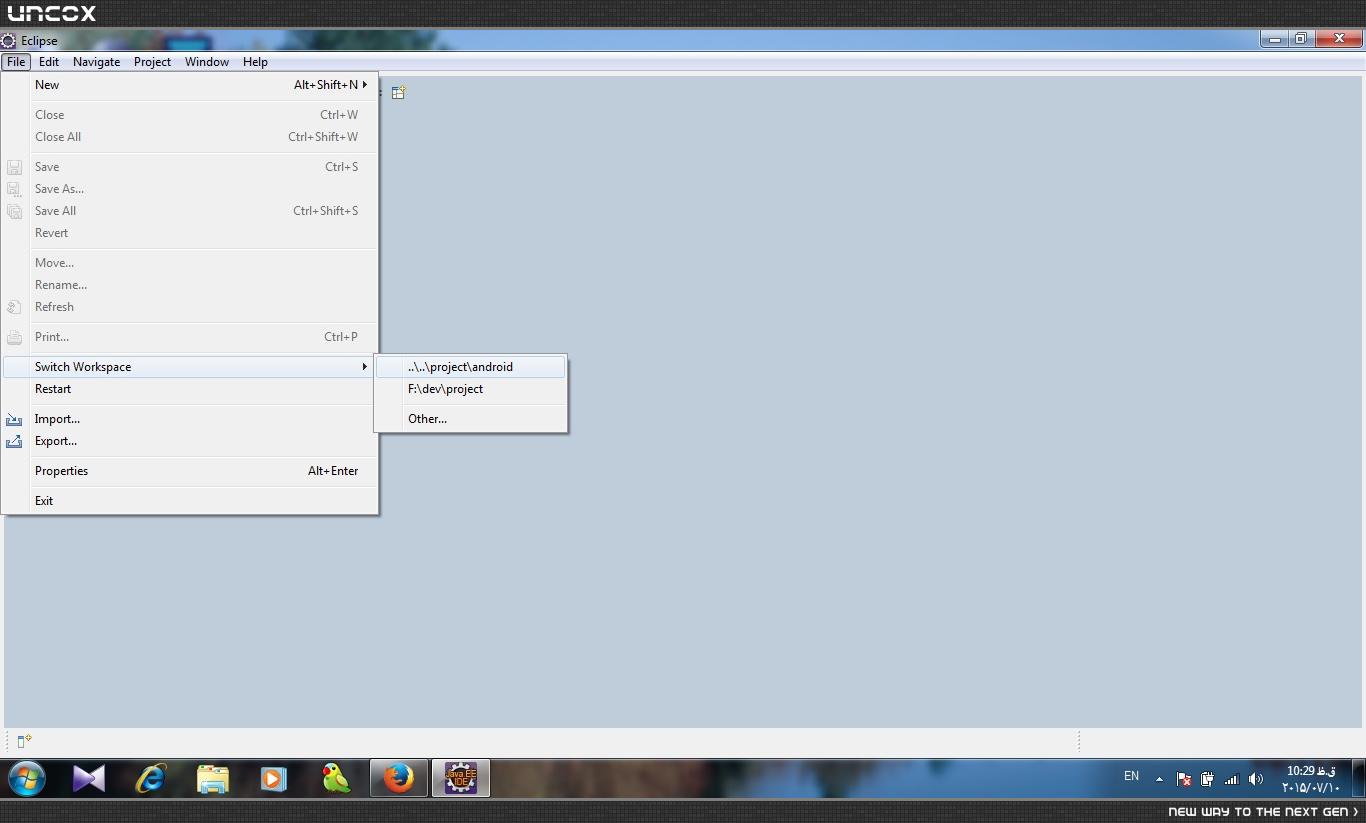Open the Windows Start menu
The width and height of the screenshot is (1366, 823).
[27, 778]
